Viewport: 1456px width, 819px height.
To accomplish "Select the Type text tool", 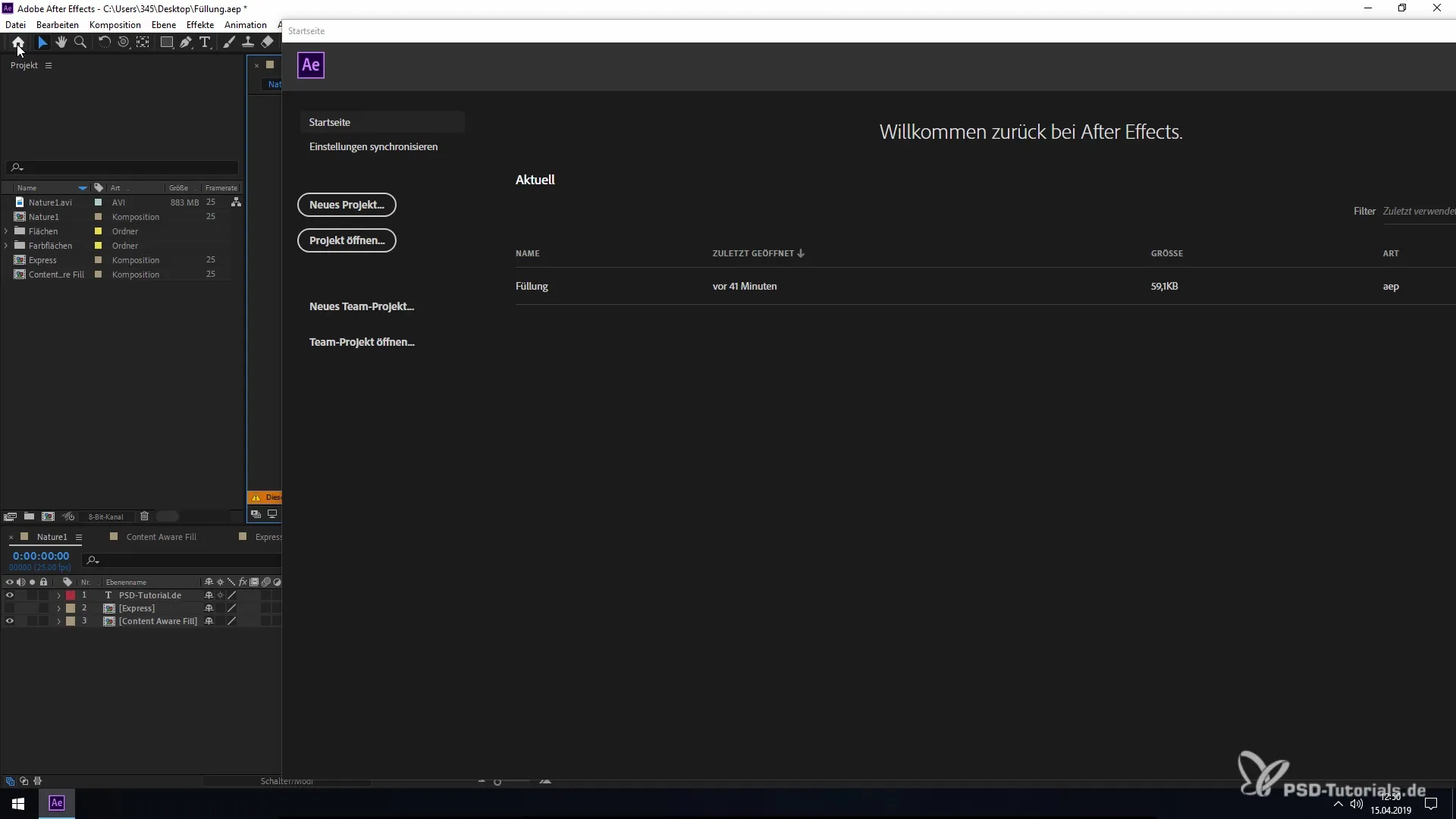I will [x=205, y=42].
